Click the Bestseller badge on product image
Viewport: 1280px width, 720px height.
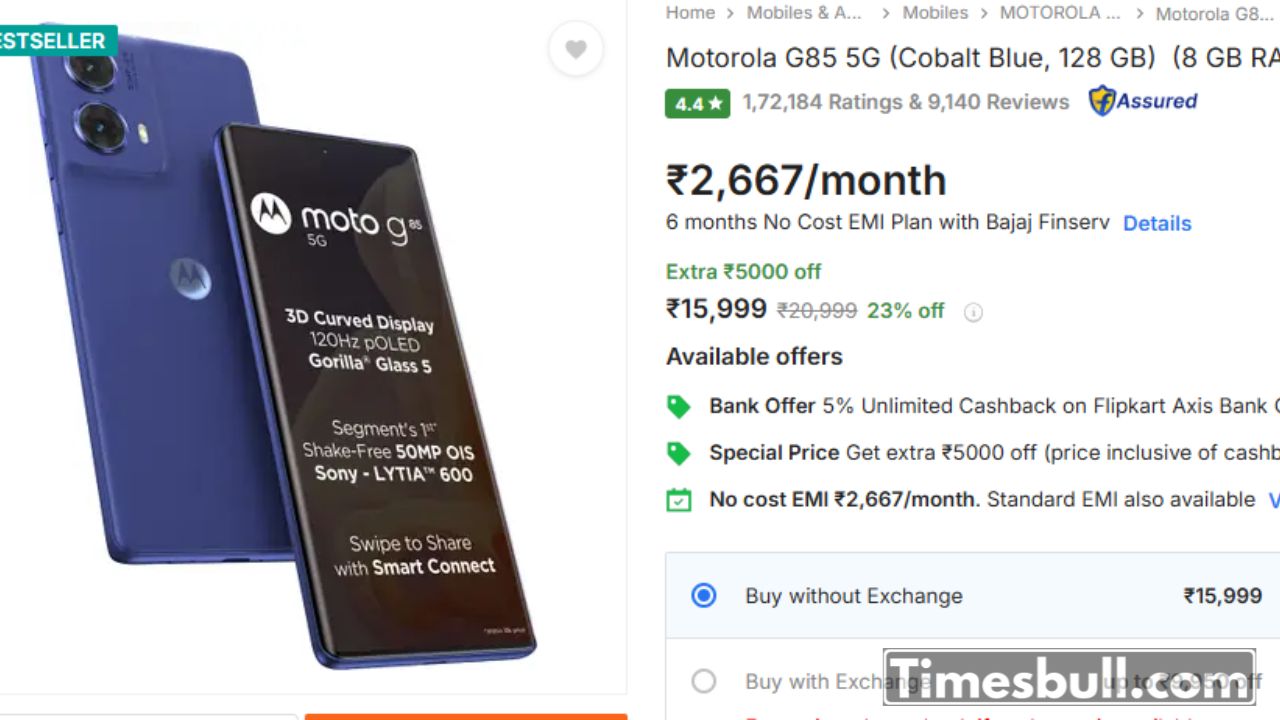point(55,41)
